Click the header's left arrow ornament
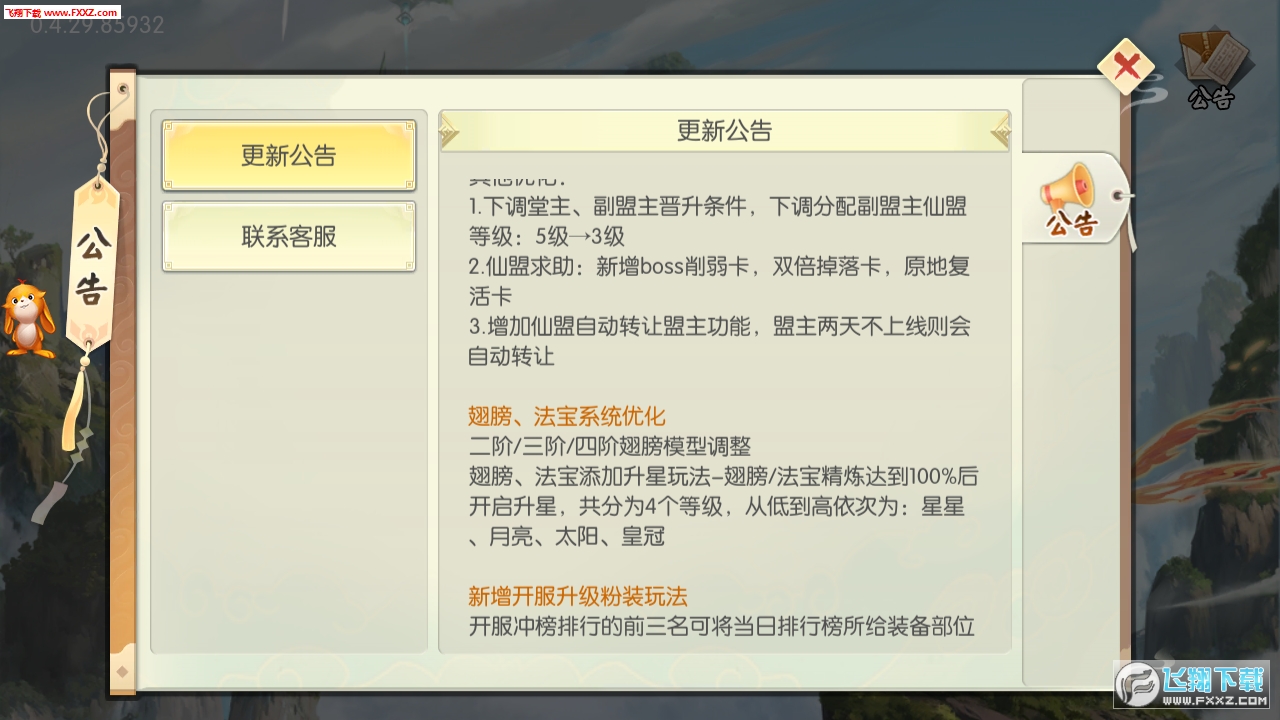Image resolution: width=1280 pixels, height=720 pixels. tap(449, 131)
